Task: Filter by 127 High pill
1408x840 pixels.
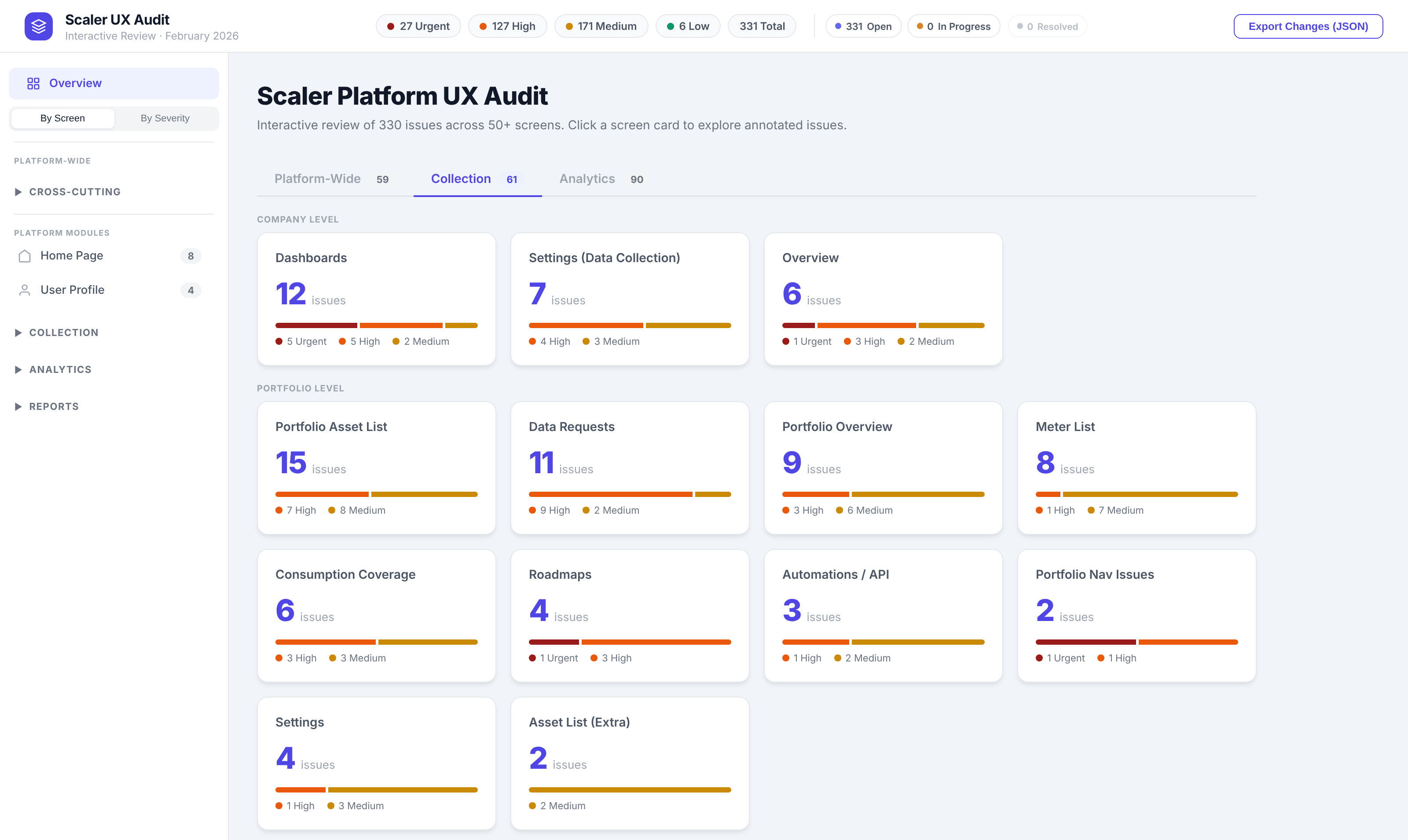Action: click(x=507, y=26)
